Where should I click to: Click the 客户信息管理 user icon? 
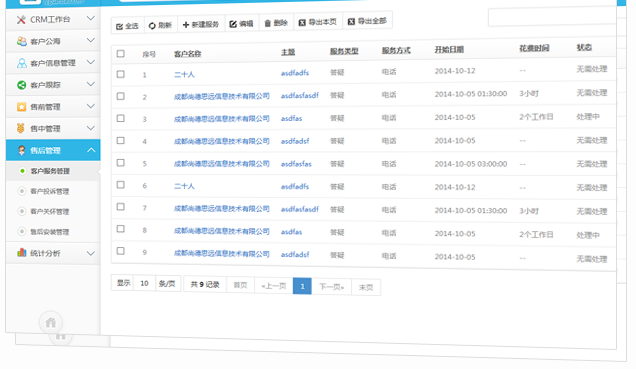pyautogui.click(x=21, y=63)
